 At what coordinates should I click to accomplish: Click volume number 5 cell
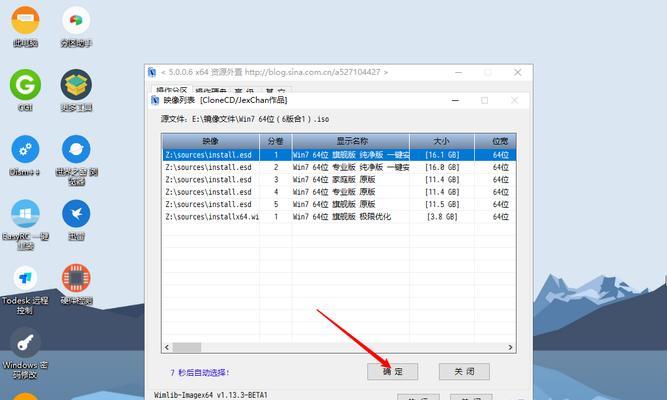click(276, 204)
